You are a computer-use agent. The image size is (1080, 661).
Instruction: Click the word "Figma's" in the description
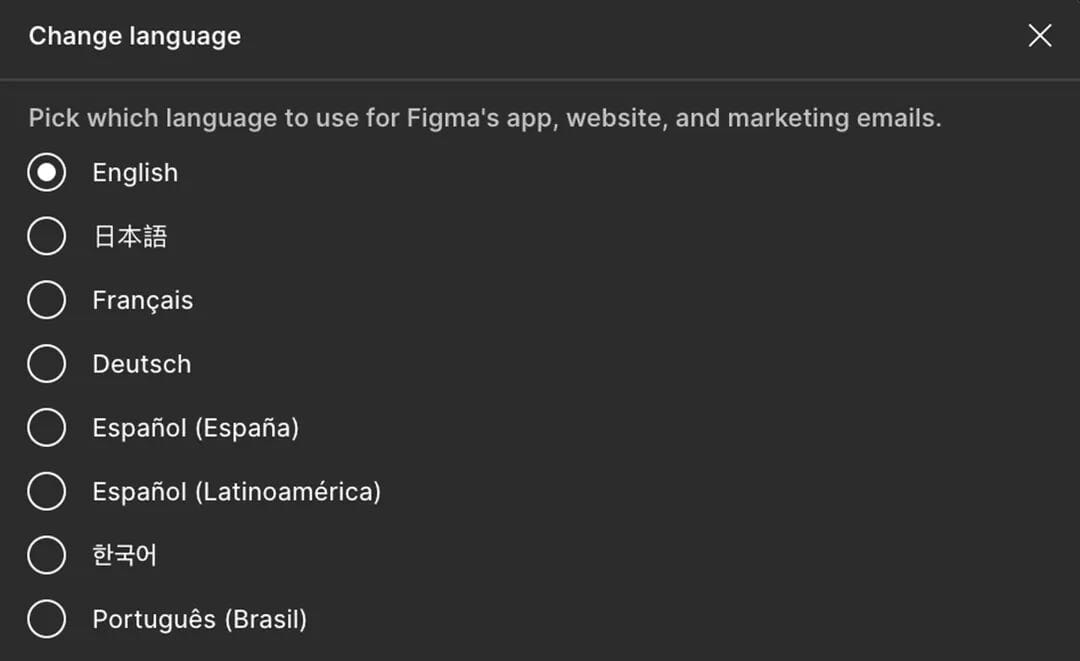pos(445,118)
